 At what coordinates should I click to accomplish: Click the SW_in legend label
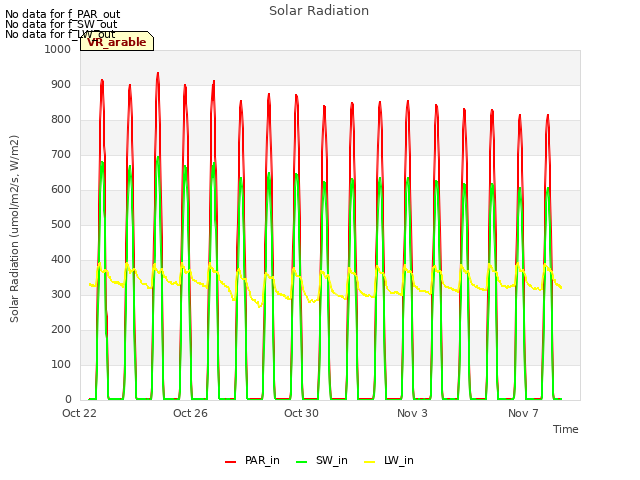click(331, 460)
